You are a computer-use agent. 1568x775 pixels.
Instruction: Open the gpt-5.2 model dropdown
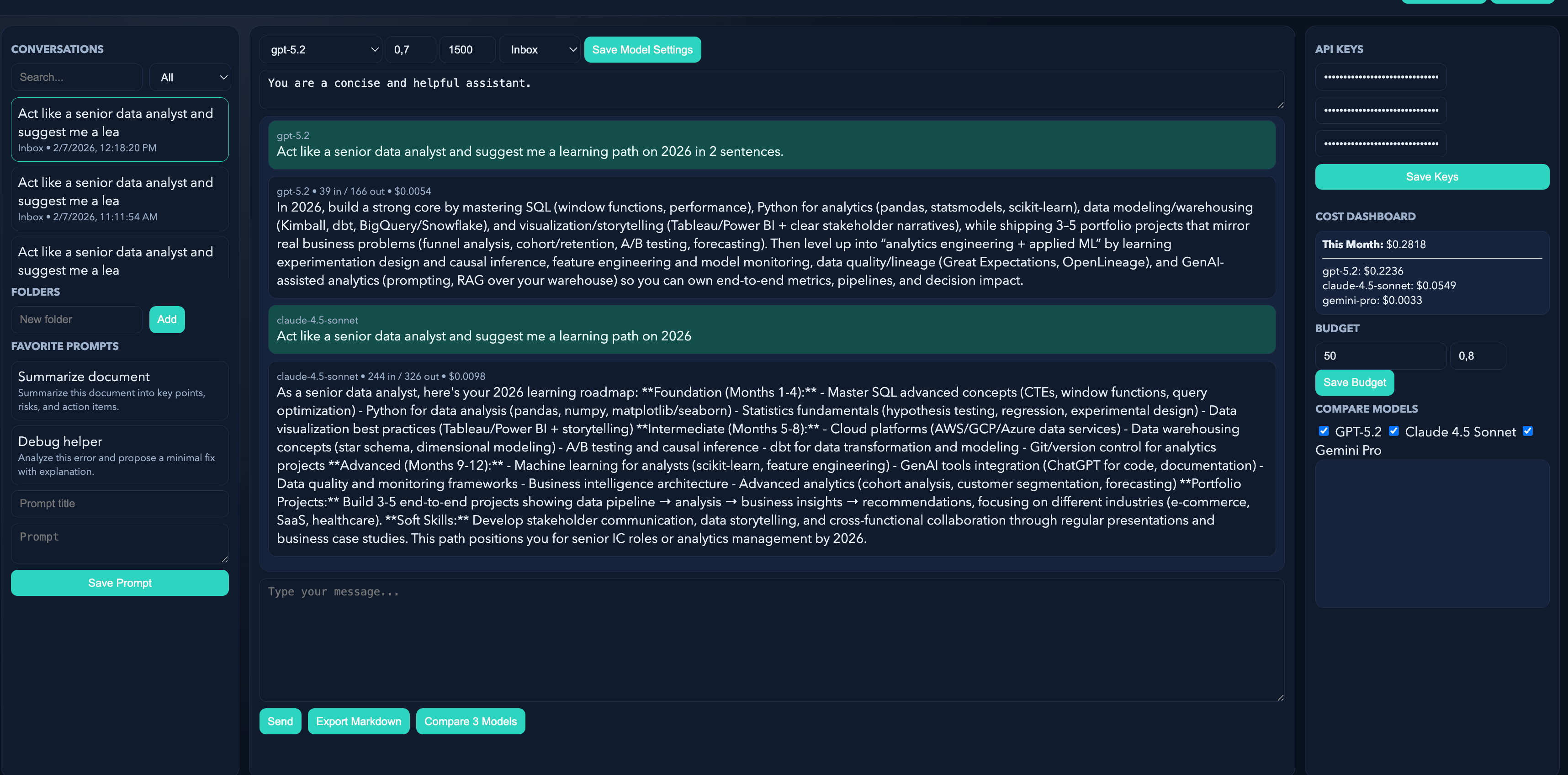[x=321, y=50]
